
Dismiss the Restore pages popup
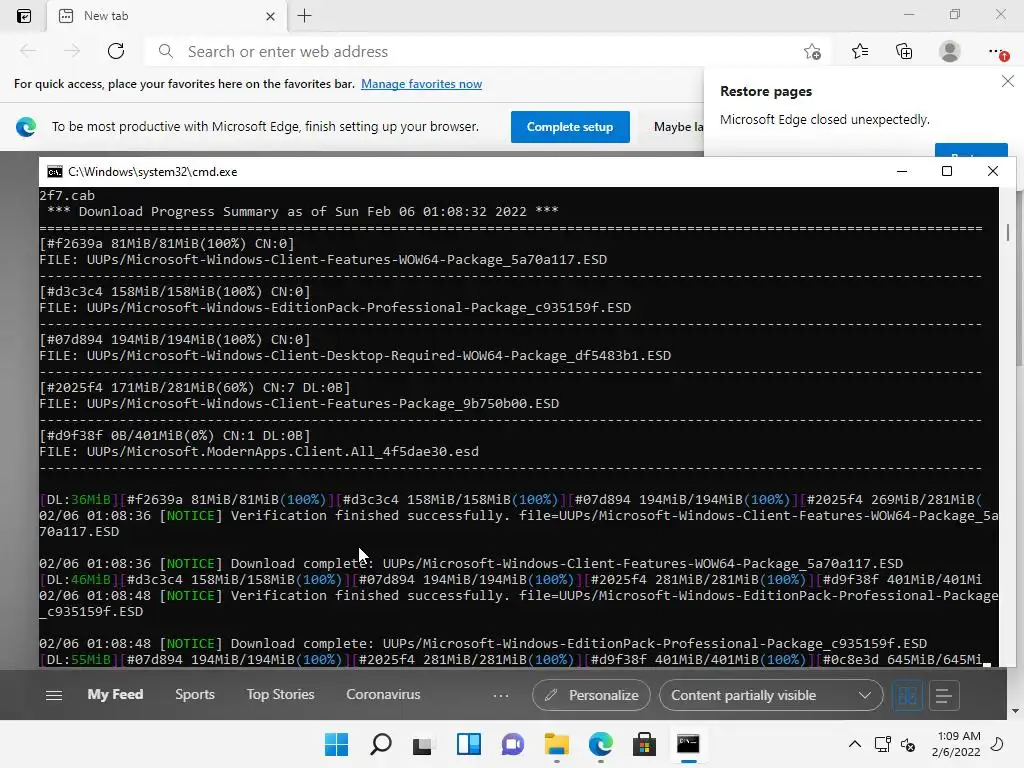coord(1008,81)
